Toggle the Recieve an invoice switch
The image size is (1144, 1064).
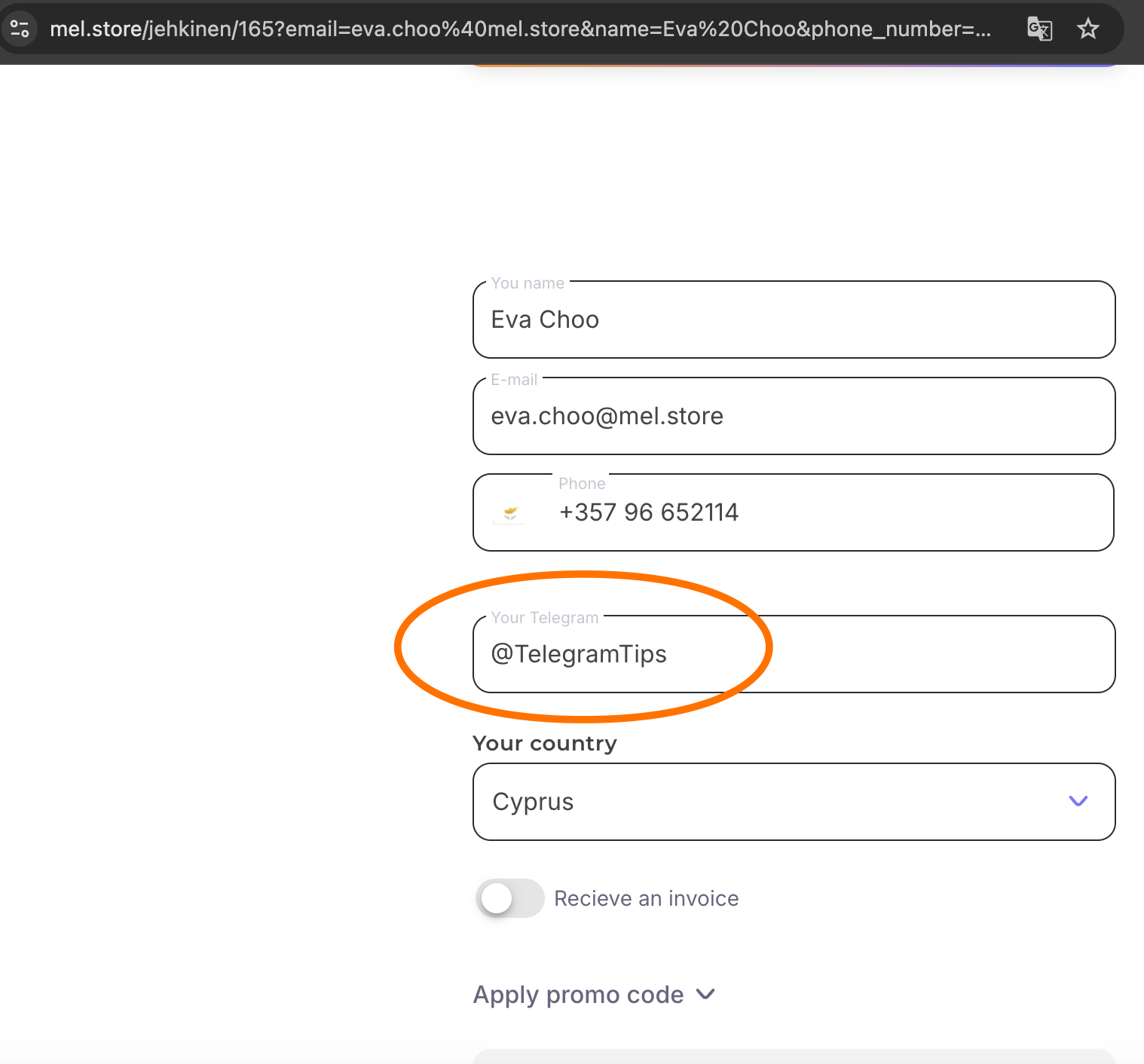coord(509,898)
